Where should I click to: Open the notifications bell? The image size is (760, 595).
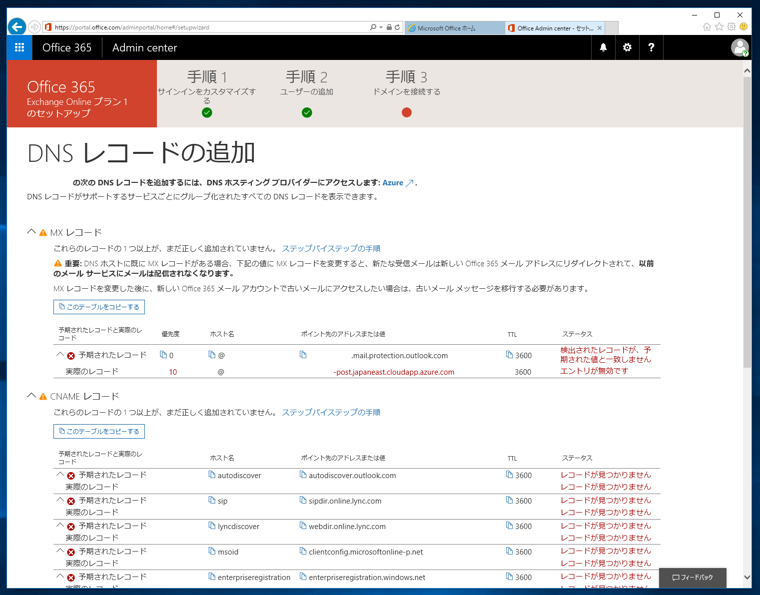click(603, 47)
